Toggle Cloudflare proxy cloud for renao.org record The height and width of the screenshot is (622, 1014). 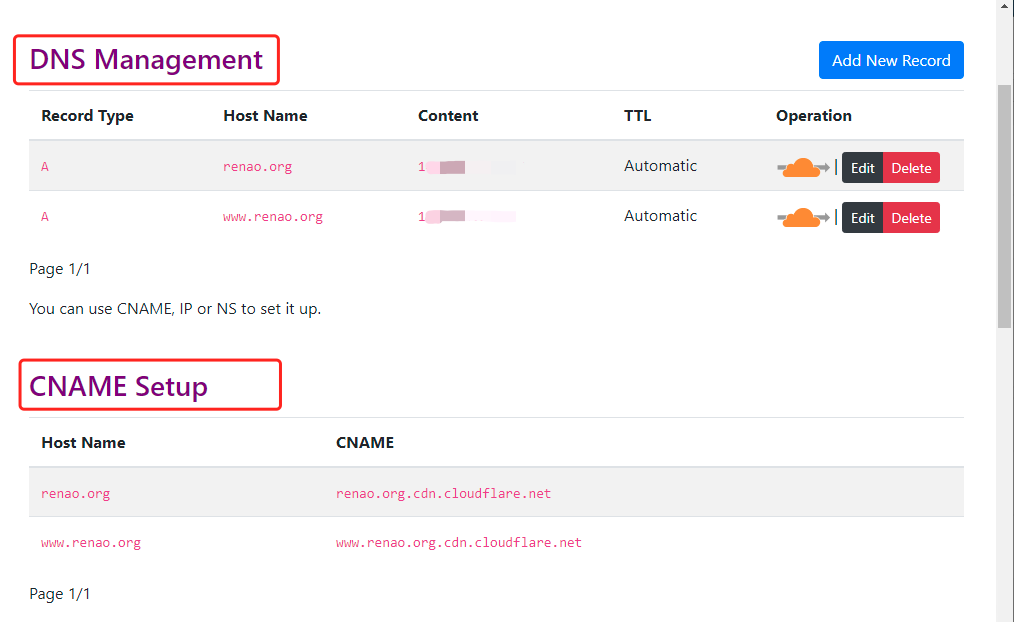click(x=802, y=167)
